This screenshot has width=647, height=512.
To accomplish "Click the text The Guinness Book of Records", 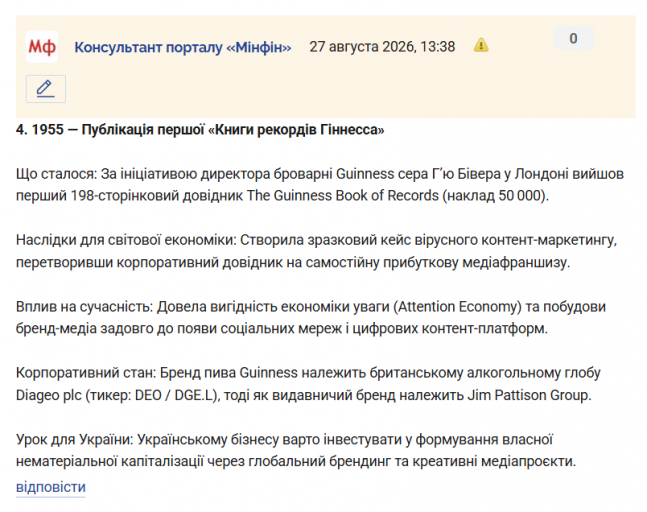I will pyautogui.click(x=343, y=196).
